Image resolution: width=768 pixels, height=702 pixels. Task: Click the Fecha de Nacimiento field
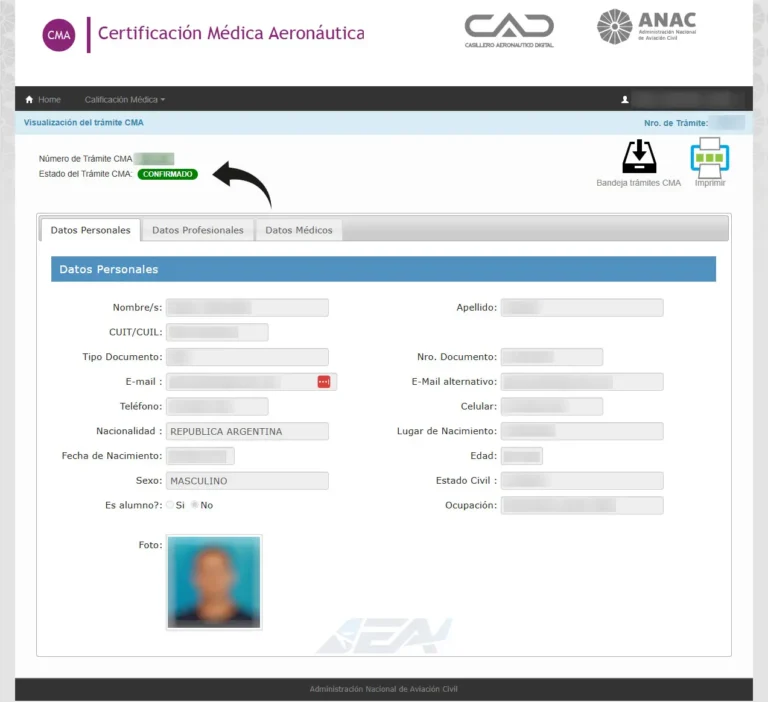click(x=200, y=456)
